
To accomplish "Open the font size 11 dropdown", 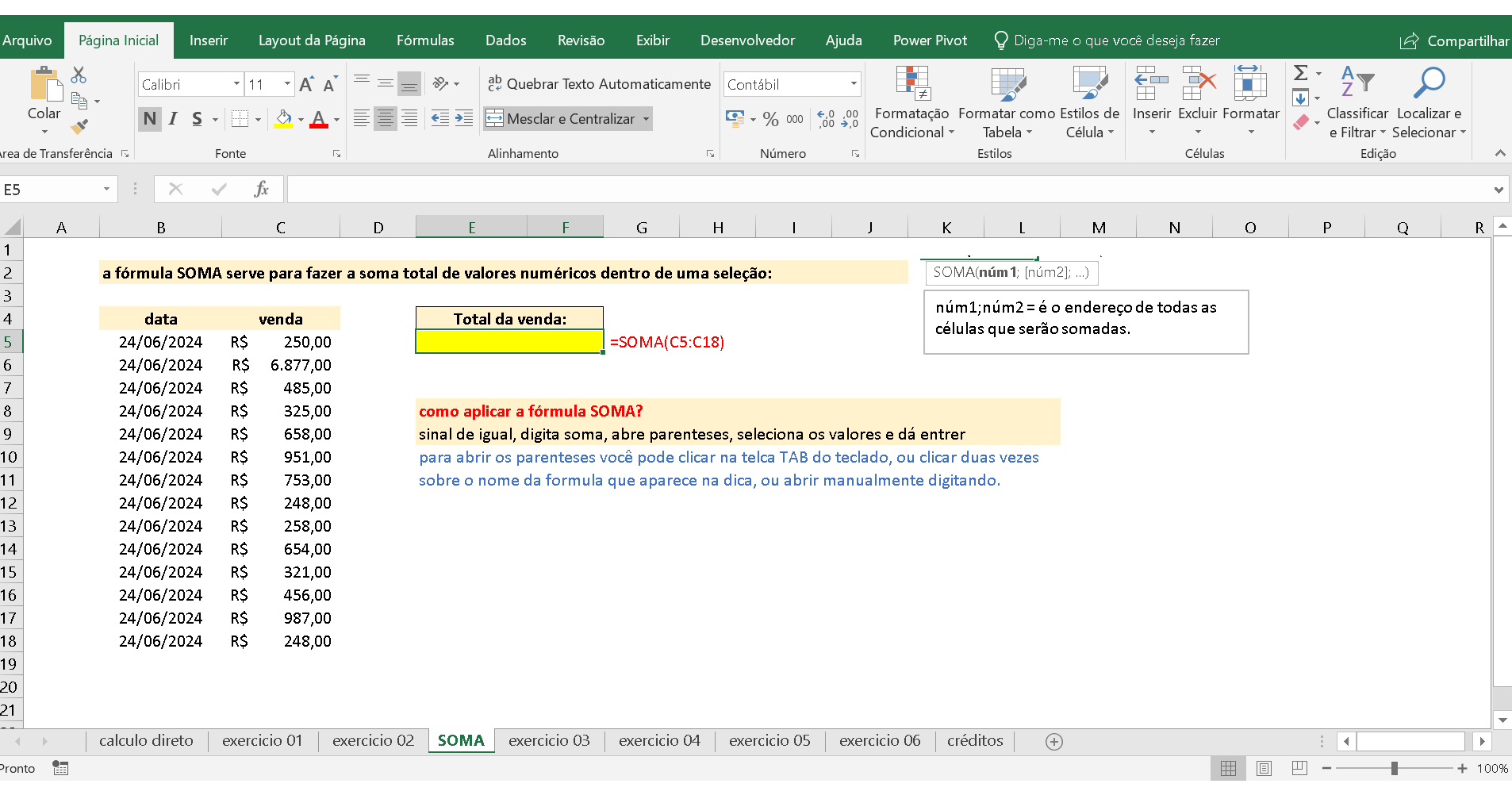I will coord(287,84).
